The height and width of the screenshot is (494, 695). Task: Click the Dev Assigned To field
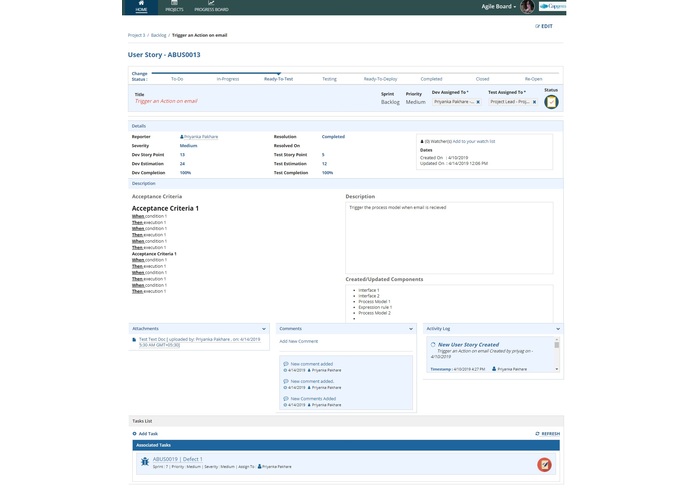(457, 102)
